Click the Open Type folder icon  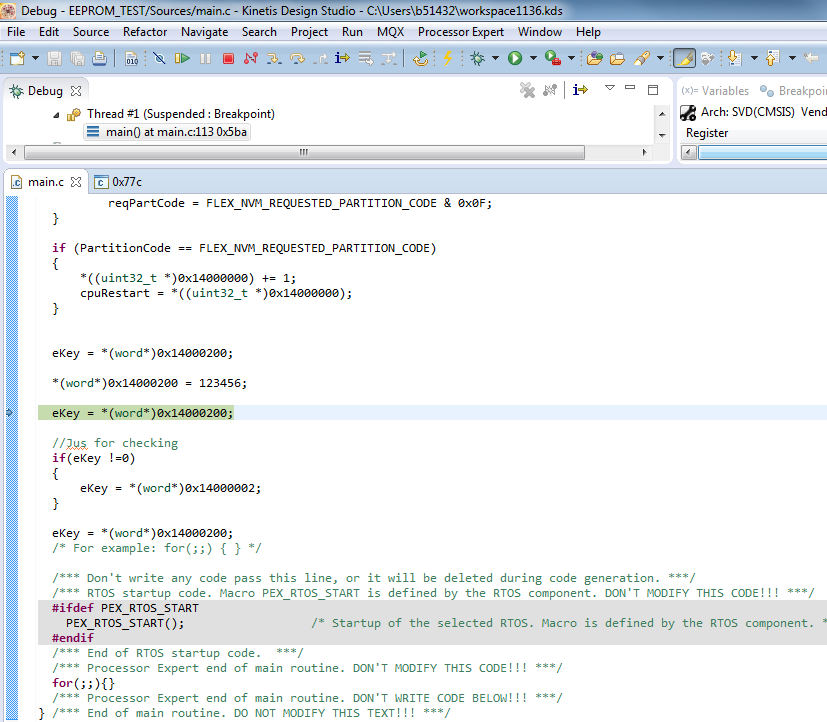[594, 58]
